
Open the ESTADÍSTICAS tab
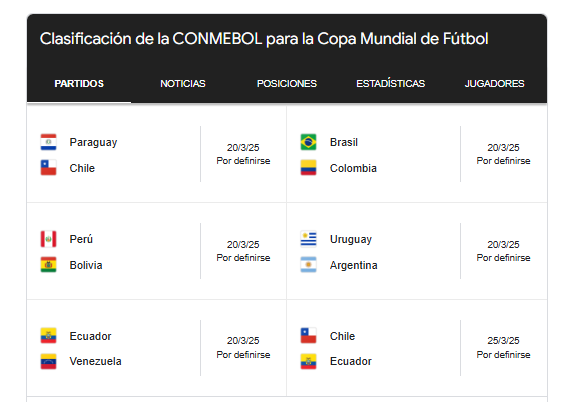[x=391, y=83]
